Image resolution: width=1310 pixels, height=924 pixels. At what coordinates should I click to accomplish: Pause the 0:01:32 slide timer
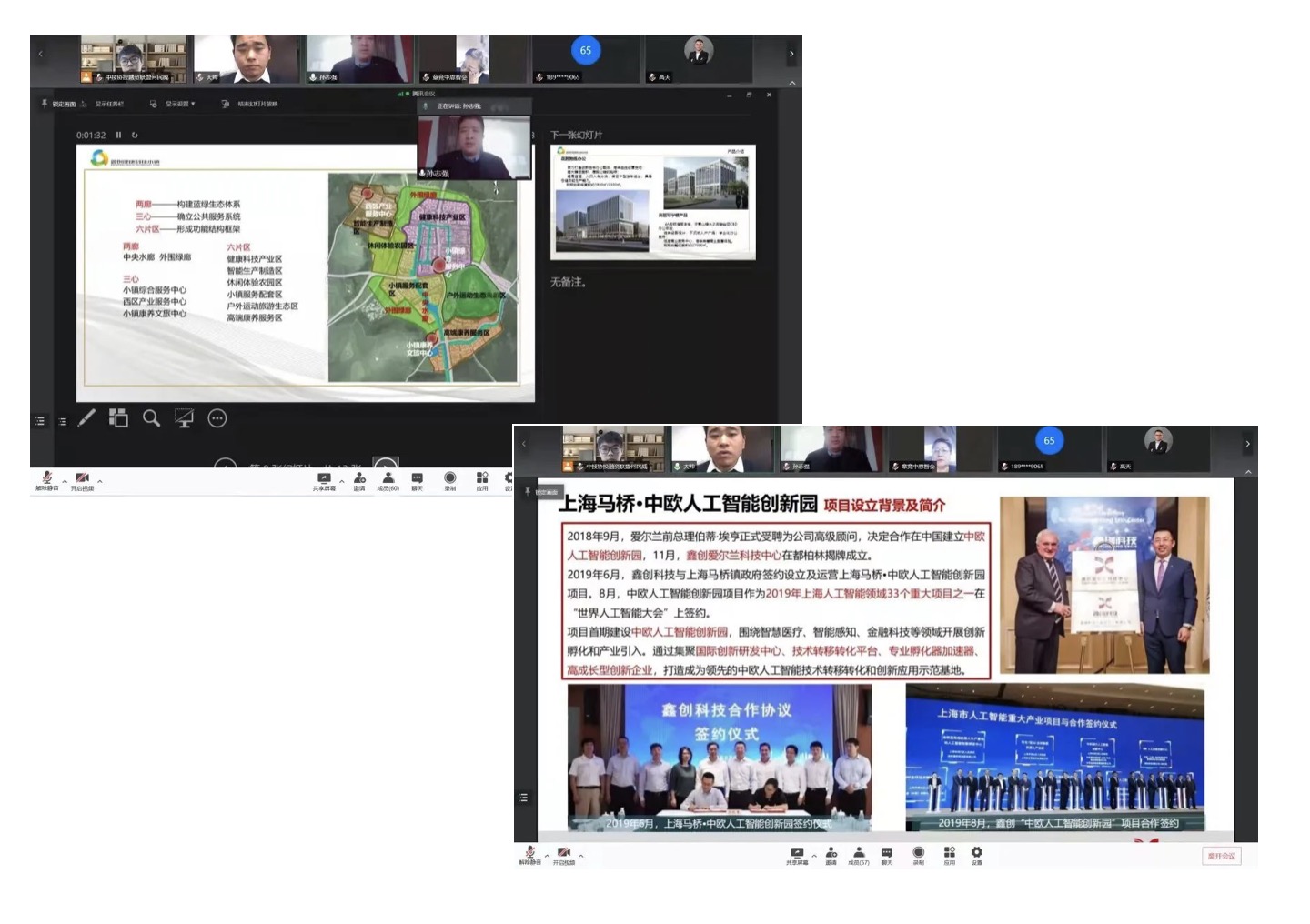(118, 135)
